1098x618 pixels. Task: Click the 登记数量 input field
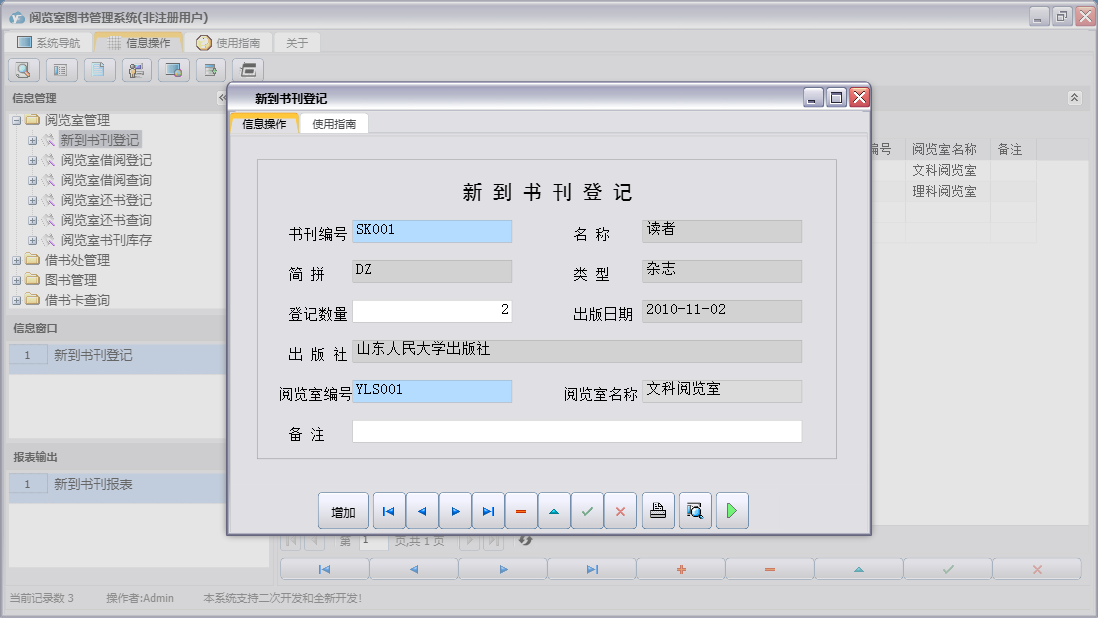(432, 311)
